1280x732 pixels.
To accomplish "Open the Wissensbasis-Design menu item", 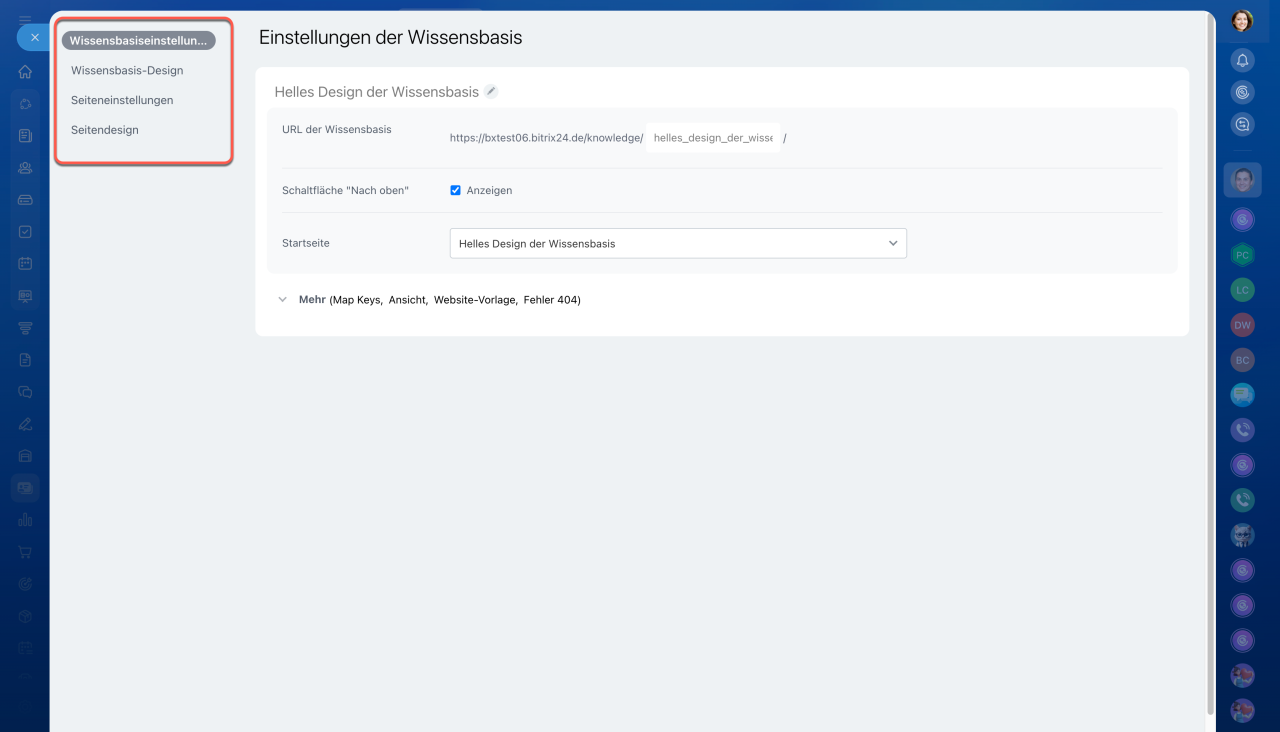I will [x=127, y=70].
